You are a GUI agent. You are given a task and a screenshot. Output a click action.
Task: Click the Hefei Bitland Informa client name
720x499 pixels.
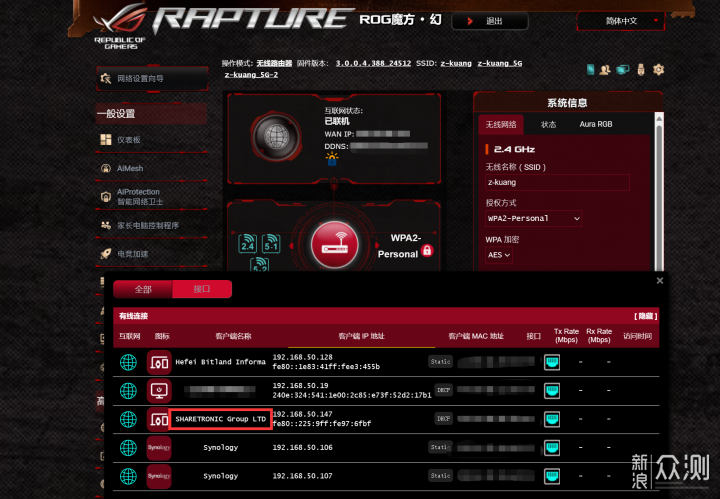click(x=220, y=362)
